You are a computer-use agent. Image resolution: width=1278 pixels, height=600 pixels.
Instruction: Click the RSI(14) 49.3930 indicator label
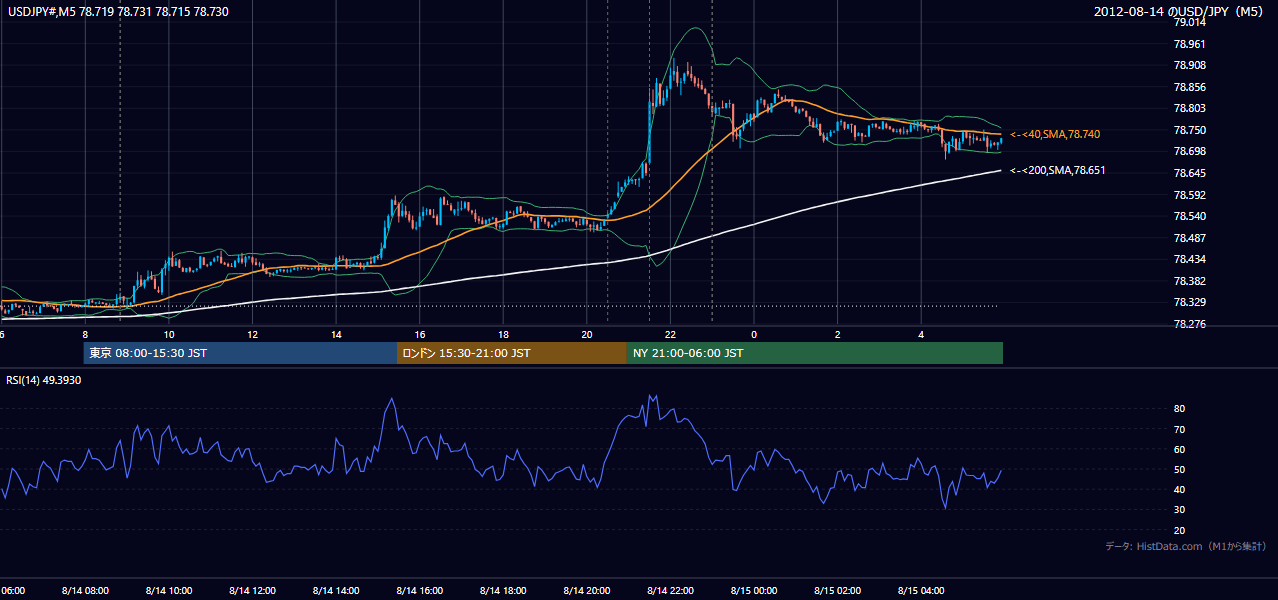[x=44, y=381]
